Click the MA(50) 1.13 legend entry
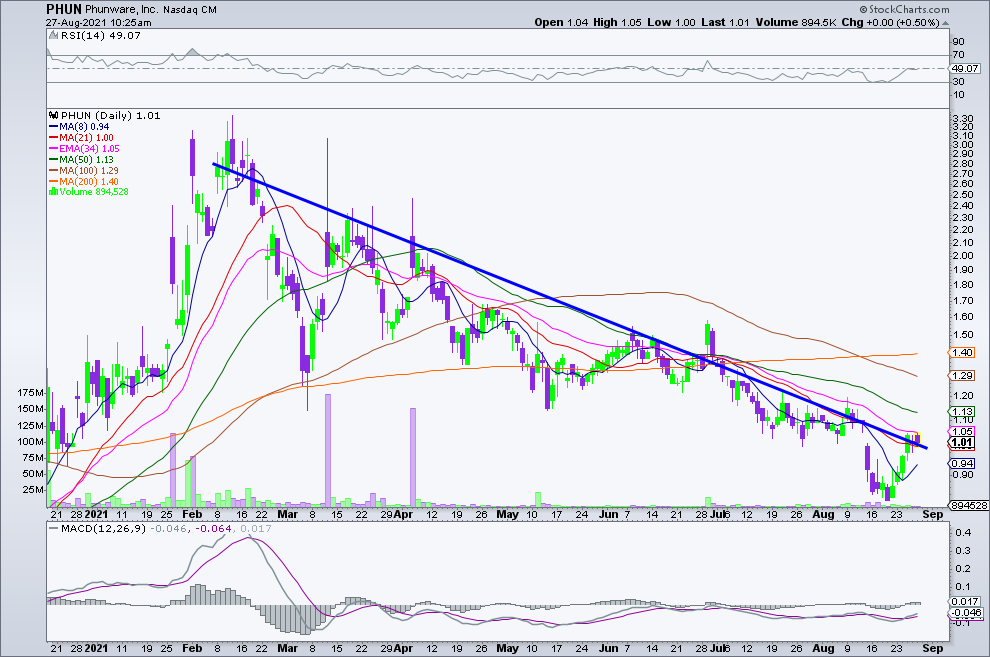990x657 pixels. click(x=81, y=160)
